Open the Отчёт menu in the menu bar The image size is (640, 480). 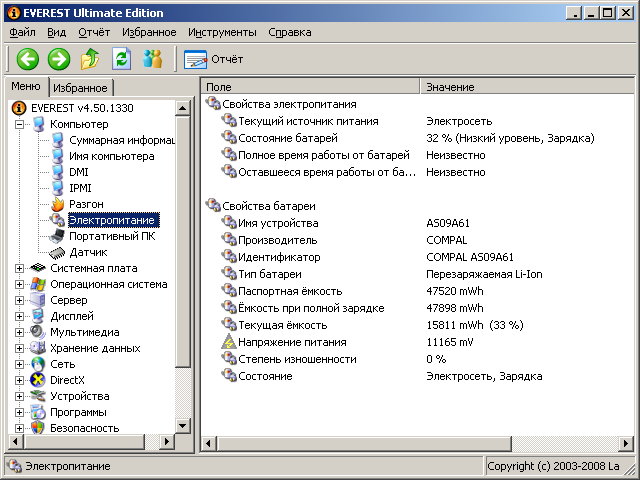pyautogui.click(x=94, y=32)
